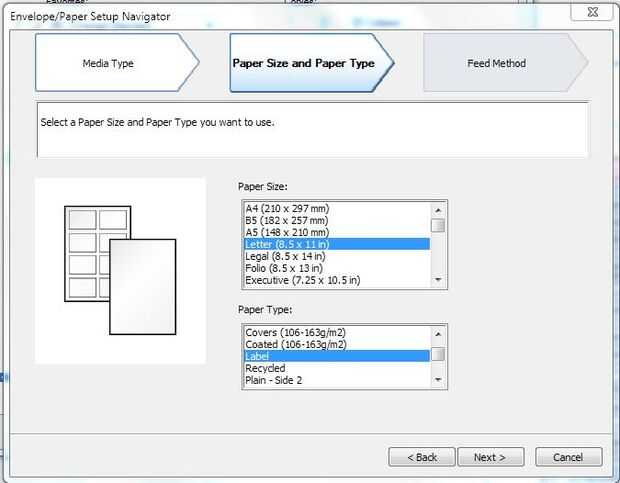Click Paper Size list scroll up arrow
Image resolution: width=620 pixels, height=483 pixels.
[438, 210]
